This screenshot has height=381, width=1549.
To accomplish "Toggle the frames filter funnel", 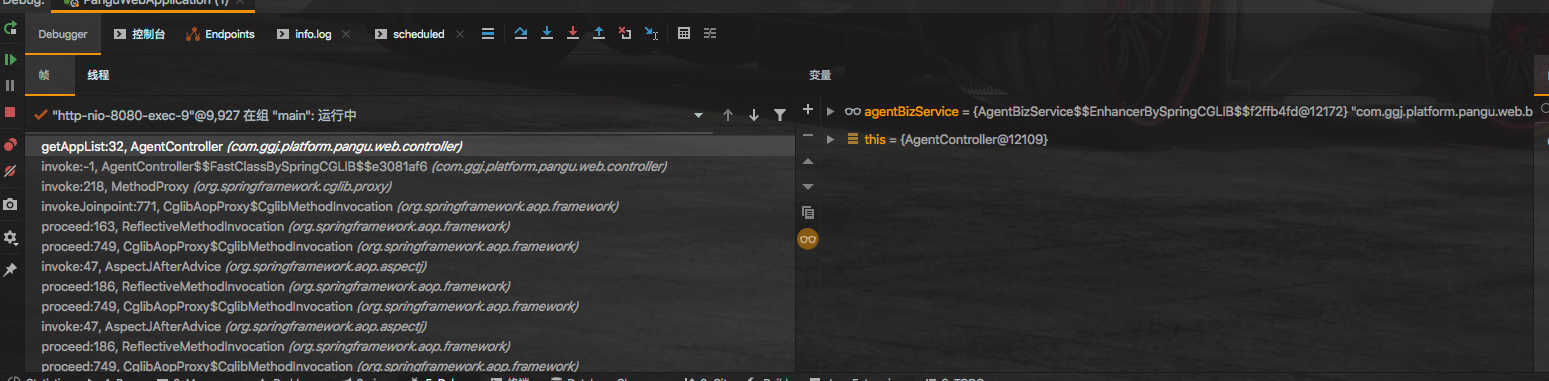I will tap(780, 116).
